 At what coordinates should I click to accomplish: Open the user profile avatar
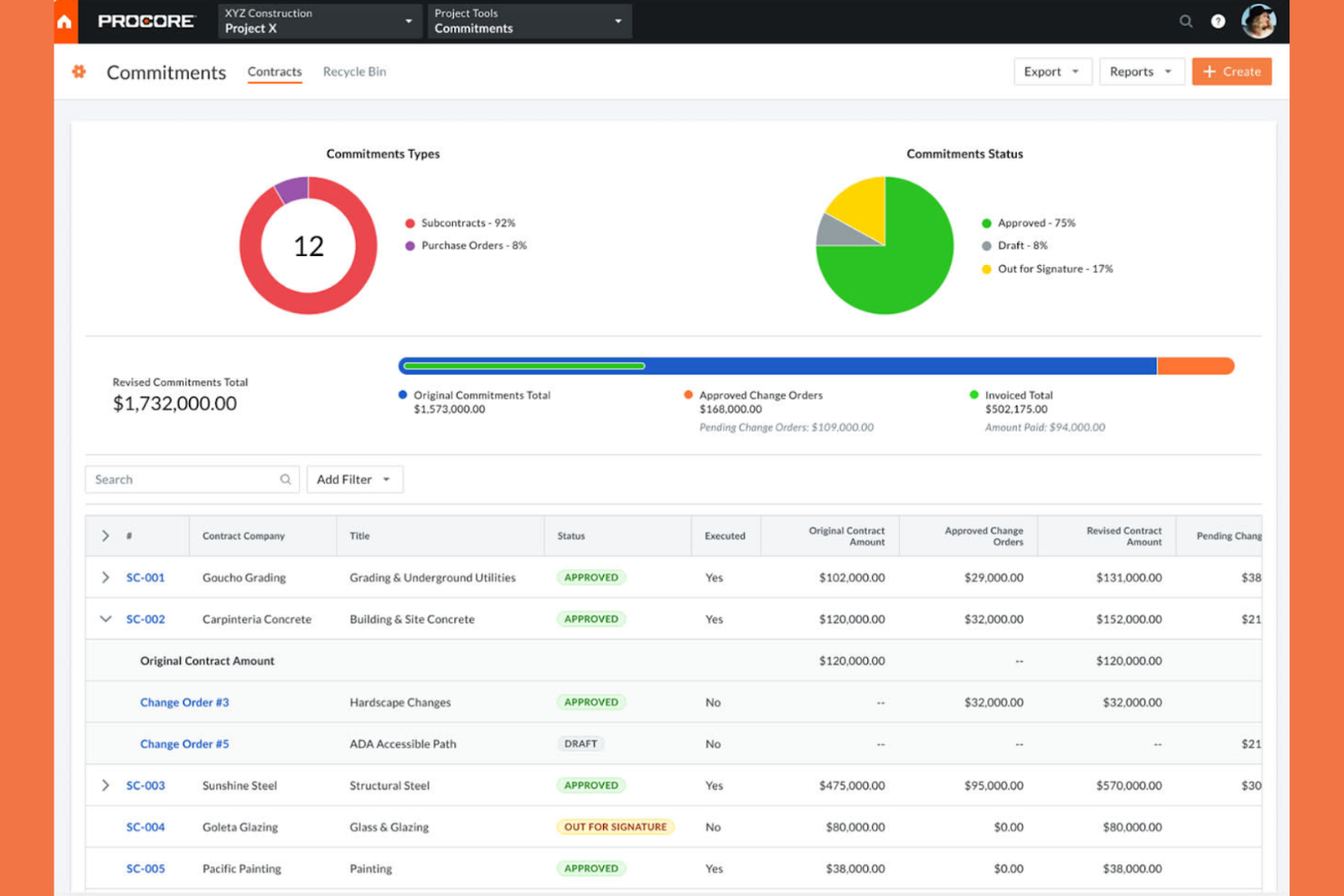1259,21
